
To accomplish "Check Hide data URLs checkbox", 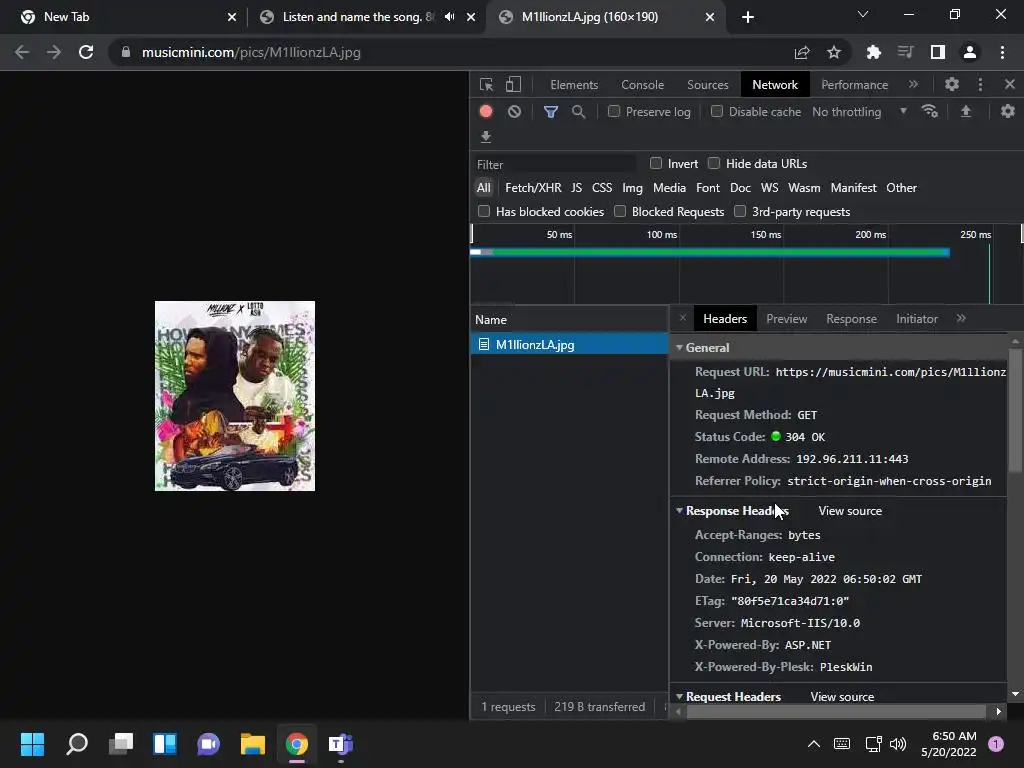I will click(x=714, y=163).
